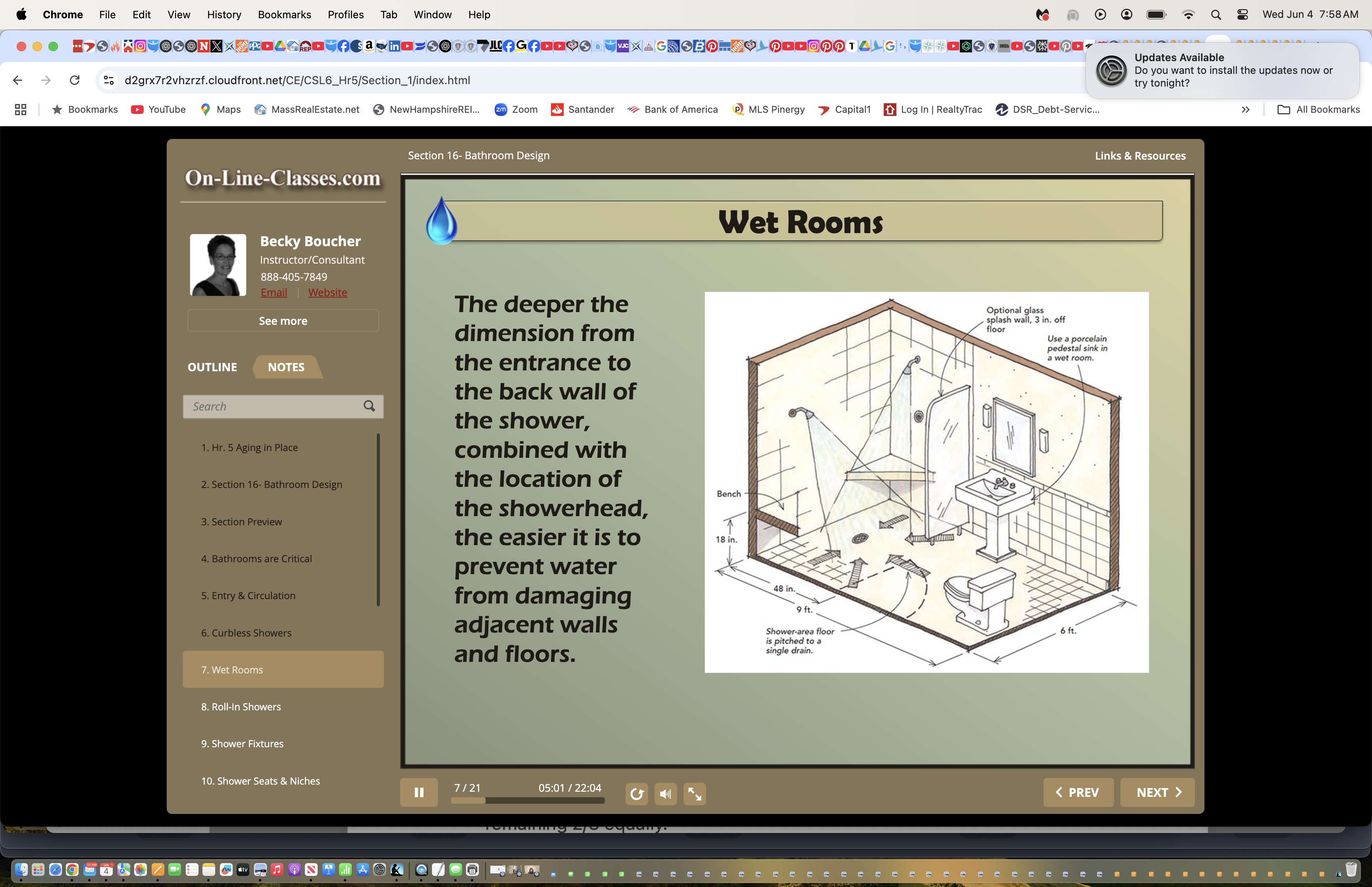1372x887 pixels.
Task: Reload the page with Chrome refresh icon
Action: 74,80
